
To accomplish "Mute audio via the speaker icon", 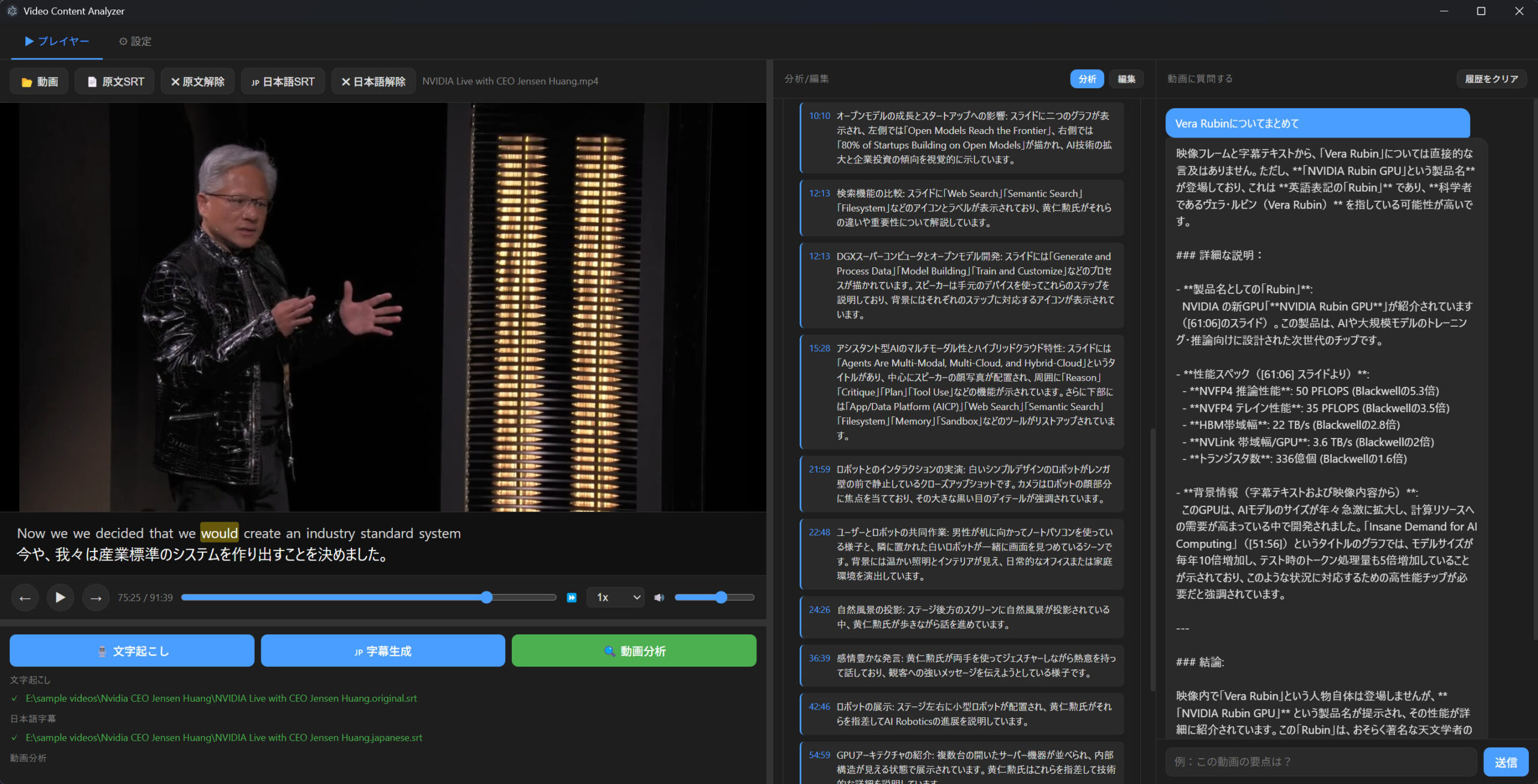I will pos(659,597).
